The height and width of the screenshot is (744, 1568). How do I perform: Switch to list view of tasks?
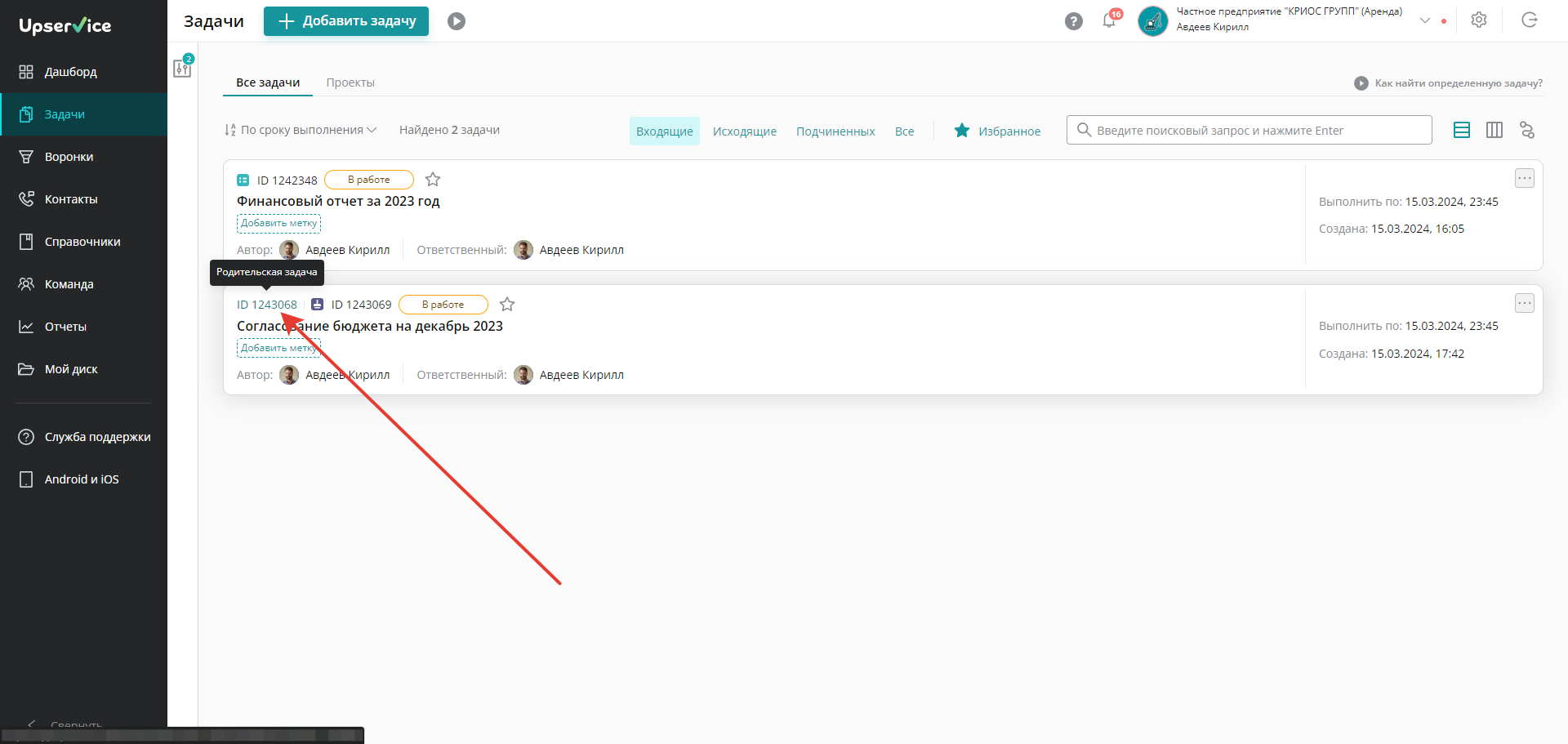point(1462,130)
